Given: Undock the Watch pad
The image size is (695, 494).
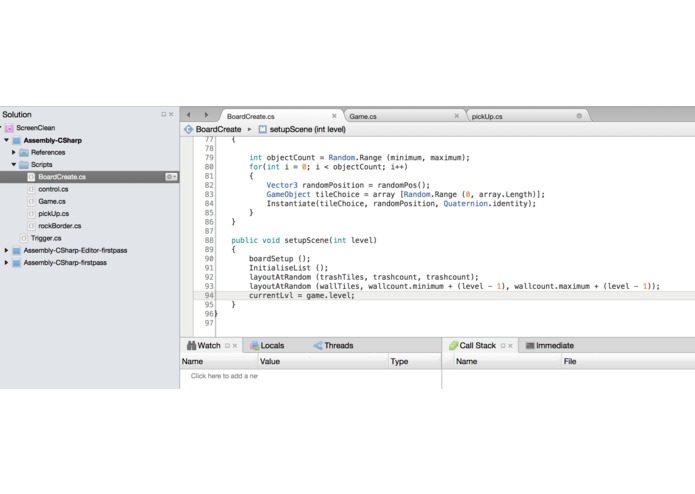Looking at the screenshot, I should tap(227, 346).
